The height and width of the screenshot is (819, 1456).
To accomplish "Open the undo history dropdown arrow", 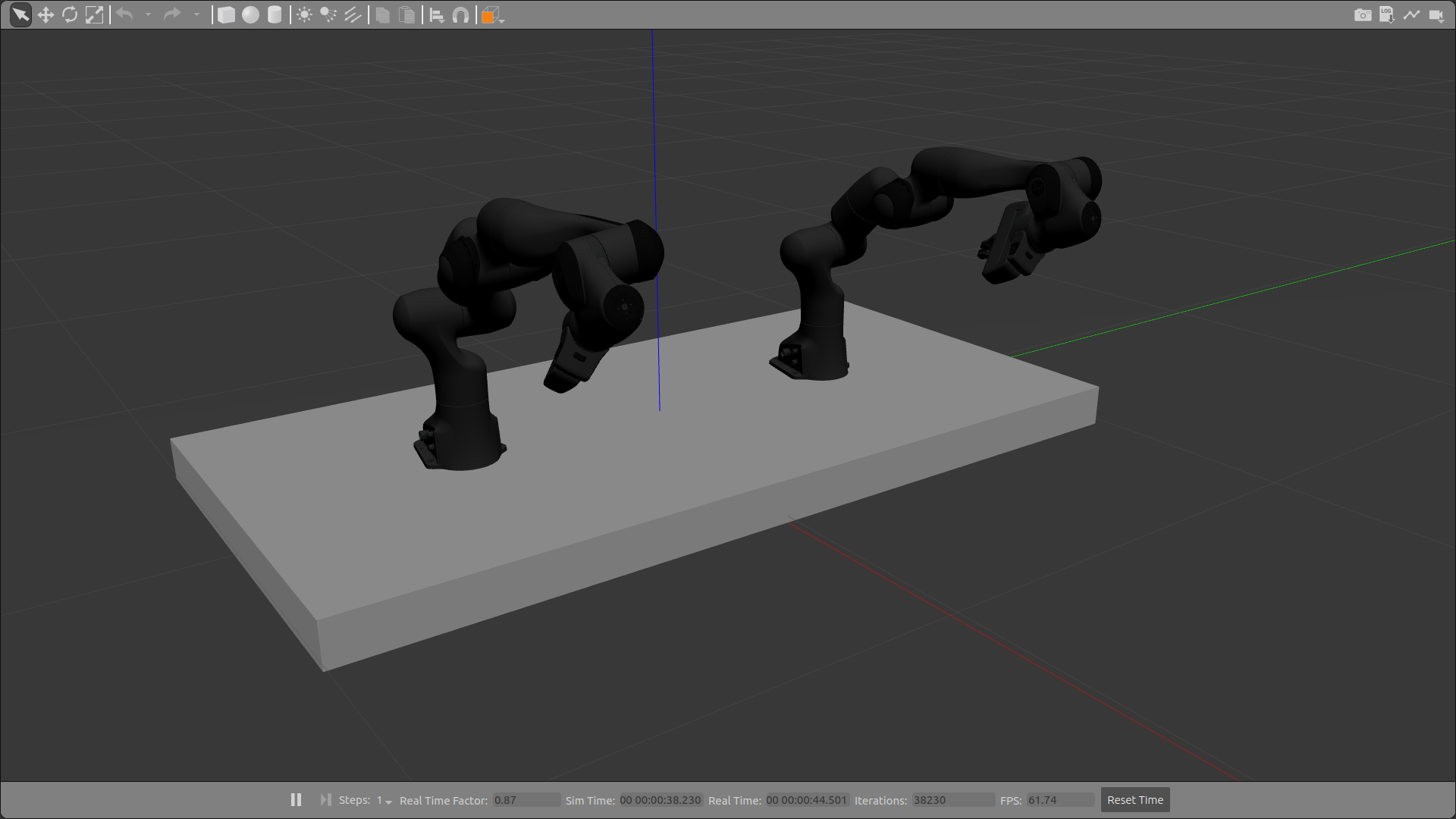I will 148,14.
